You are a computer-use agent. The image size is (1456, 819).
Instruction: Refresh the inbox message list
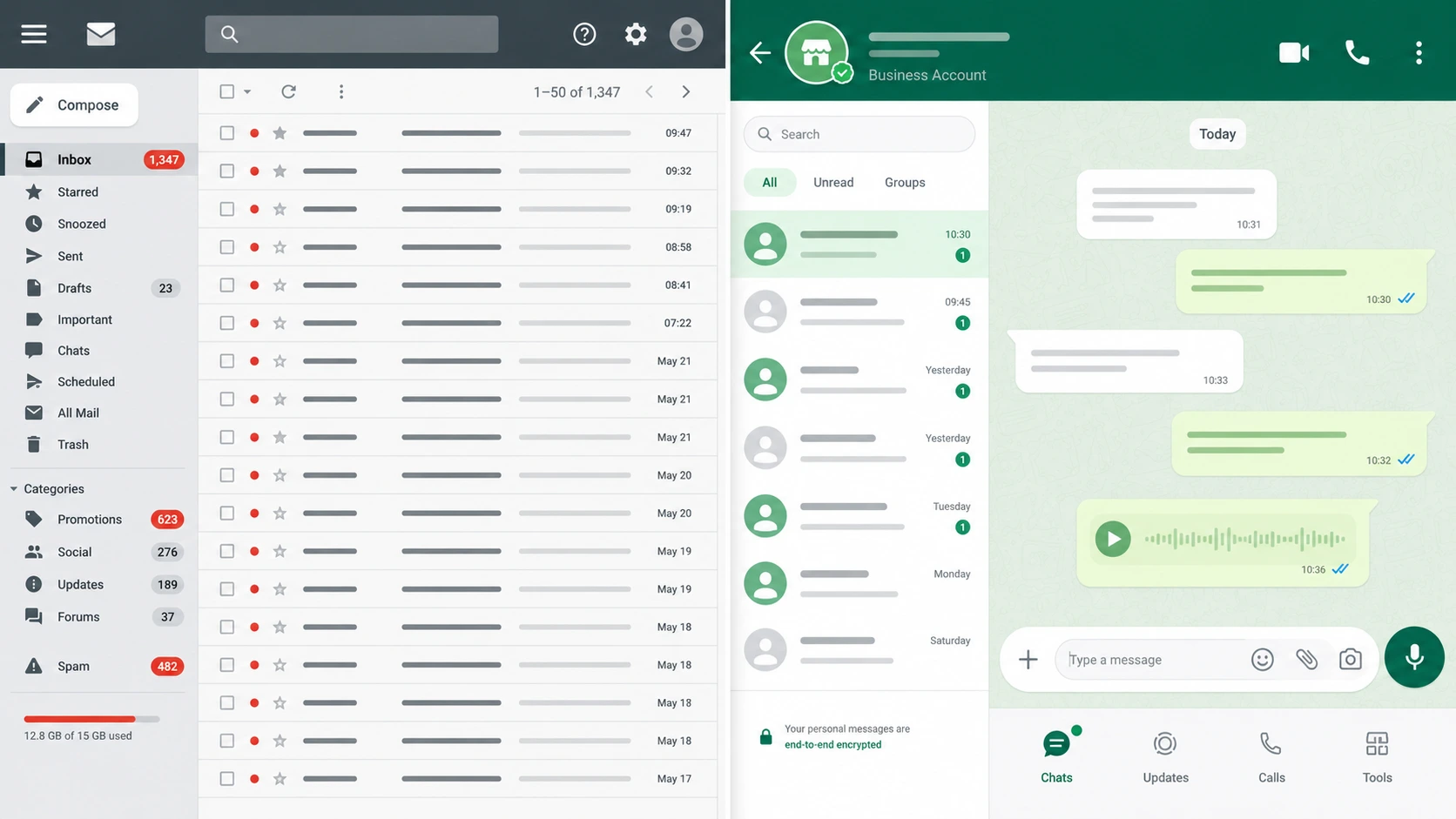288,91
